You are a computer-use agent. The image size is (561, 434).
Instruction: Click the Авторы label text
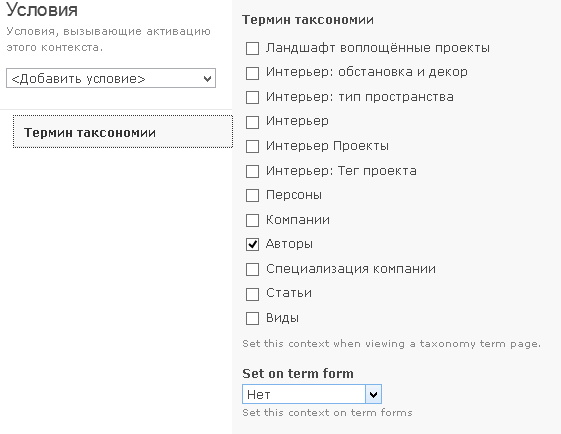click(x=289, y=244)
